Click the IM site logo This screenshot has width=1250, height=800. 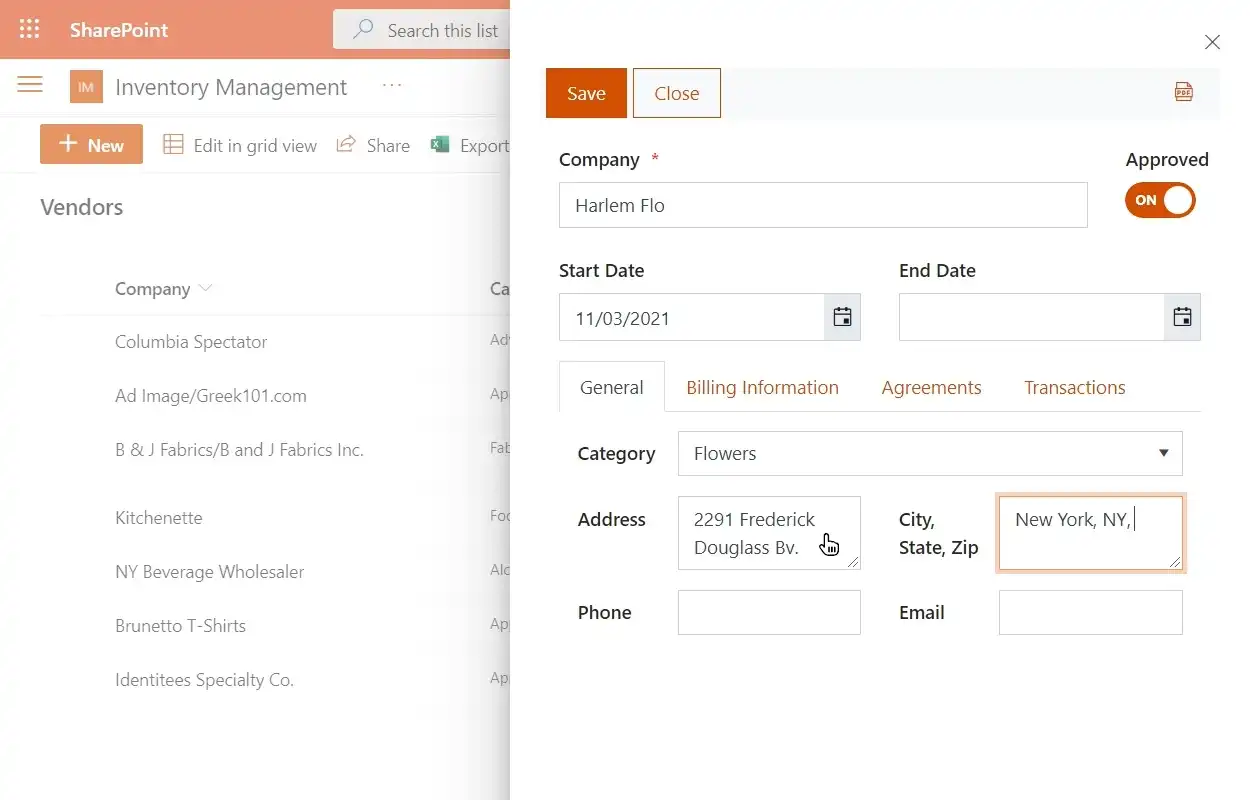pos(86,87)
